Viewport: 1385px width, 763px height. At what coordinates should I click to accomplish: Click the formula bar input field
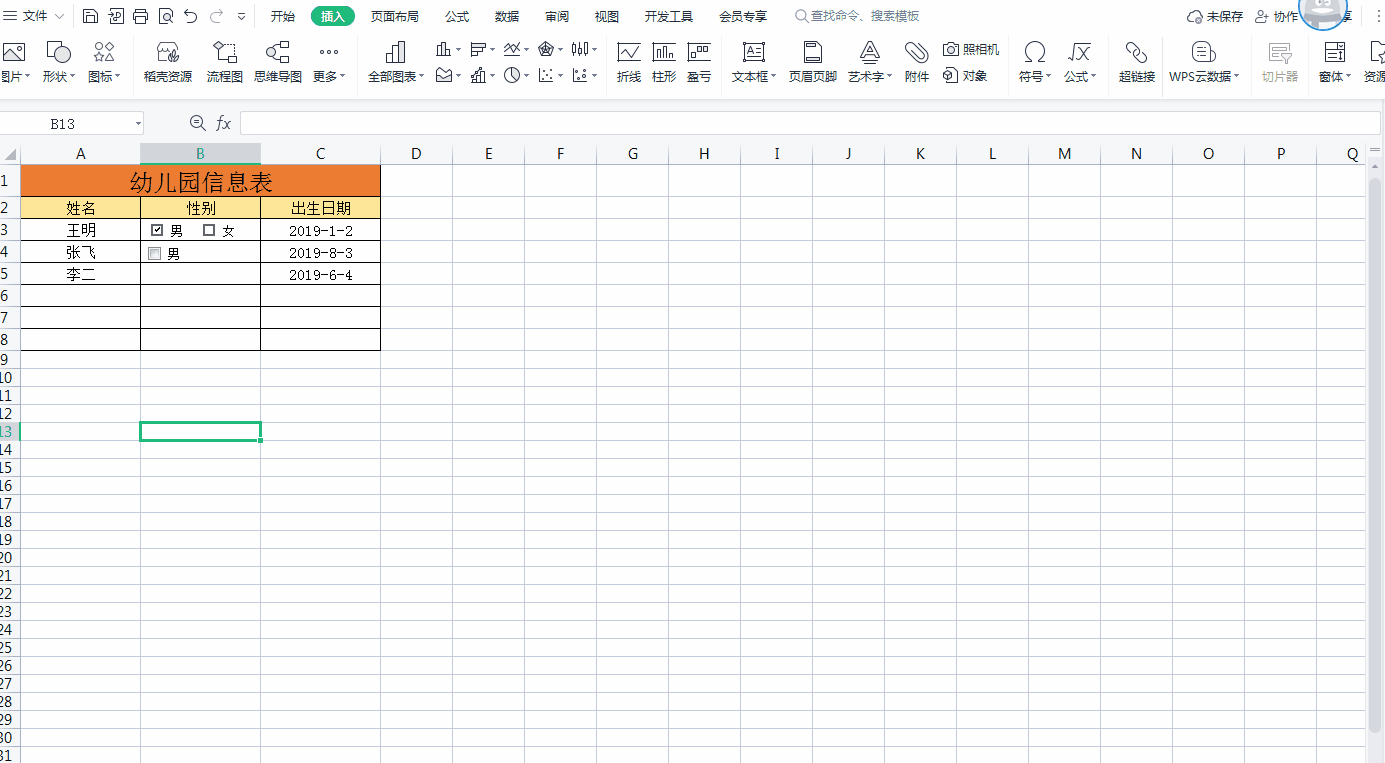811,123
